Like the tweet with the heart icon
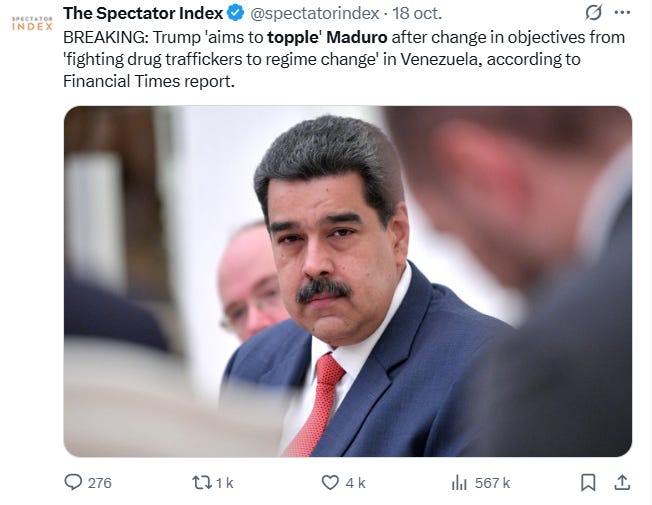Viewport: 652px width, 505px height. coord(330,483)
